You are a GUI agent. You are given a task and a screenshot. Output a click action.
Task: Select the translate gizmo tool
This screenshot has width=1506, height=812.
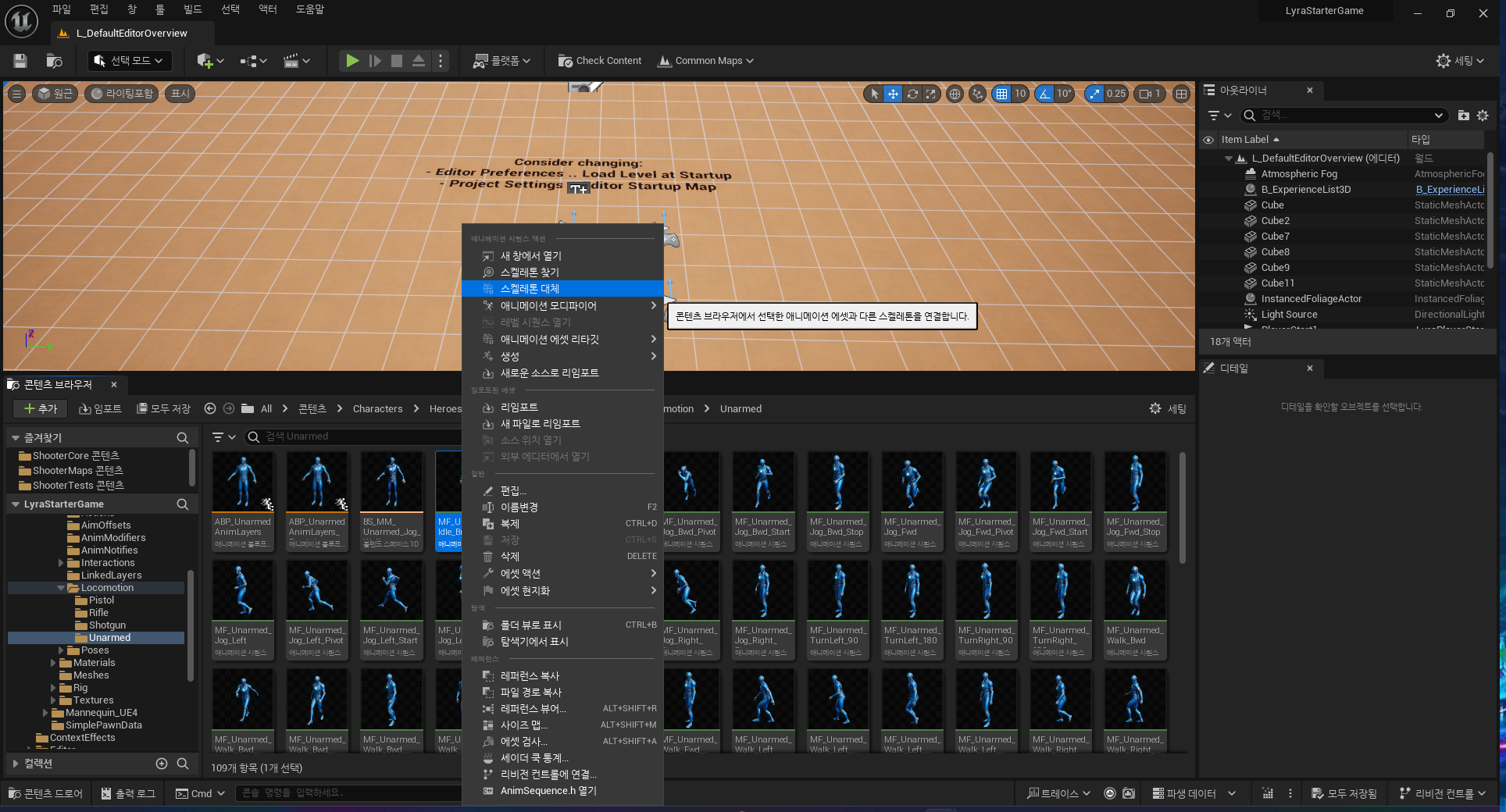pos(893,94)
